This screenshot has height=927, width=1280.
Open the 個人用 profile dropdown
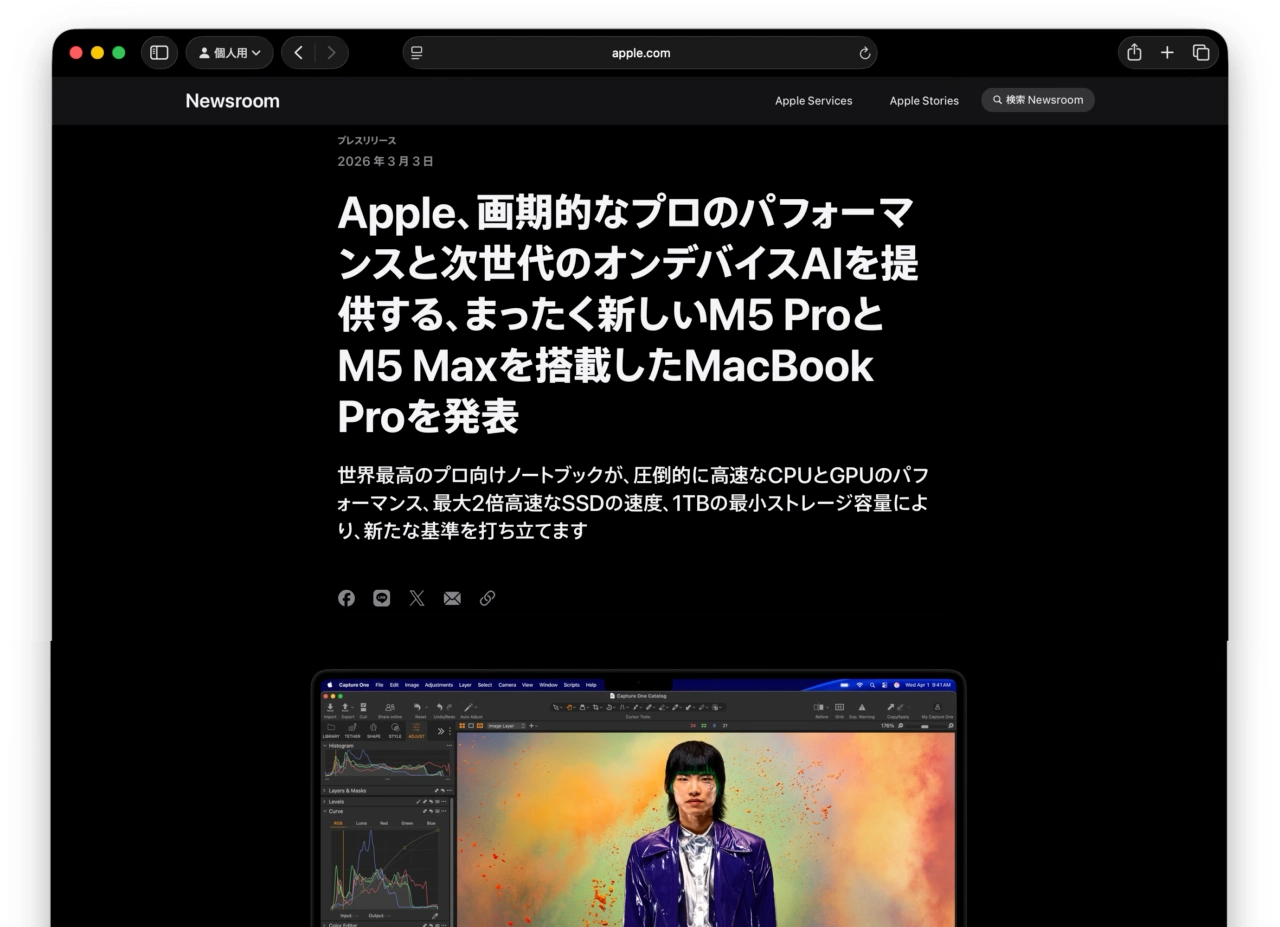pos(229,52)
